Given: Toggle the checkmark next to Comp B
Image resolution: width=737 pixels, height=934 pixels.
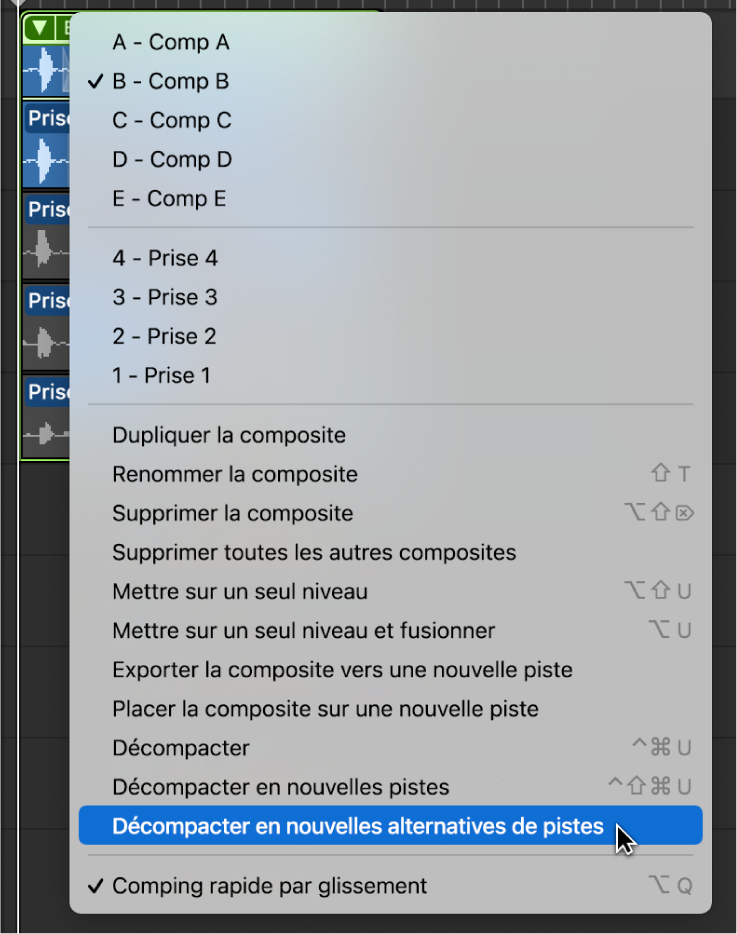Looking at the screenshot, I should coord(170,81).
